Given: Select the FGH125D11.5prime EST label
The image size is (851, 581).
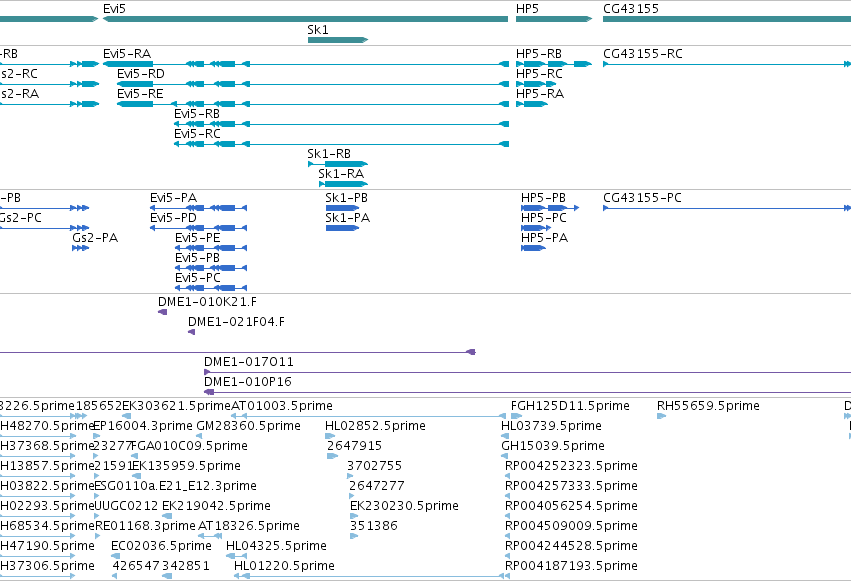Looking at the screenshot, I should [x=570, y=406].
